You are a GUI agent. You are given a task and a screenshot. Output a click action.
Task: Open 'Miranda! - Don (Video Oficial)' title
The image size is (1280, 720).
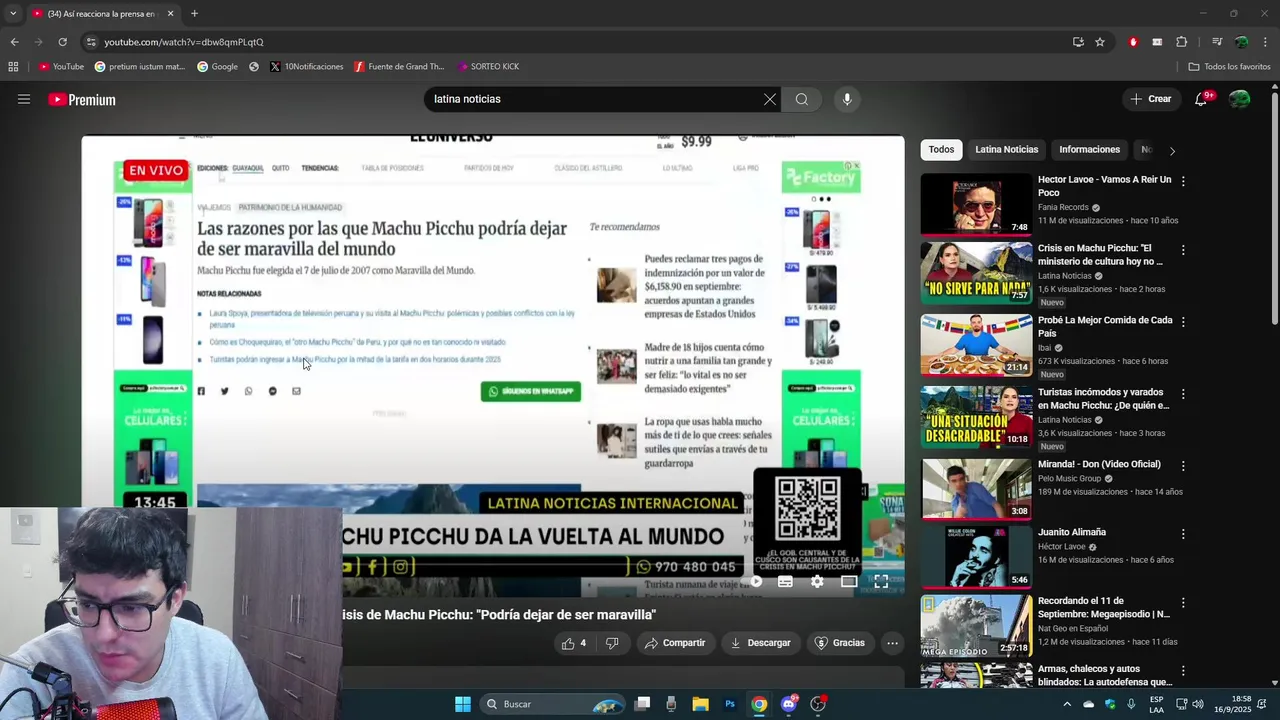pos(1099,464)
